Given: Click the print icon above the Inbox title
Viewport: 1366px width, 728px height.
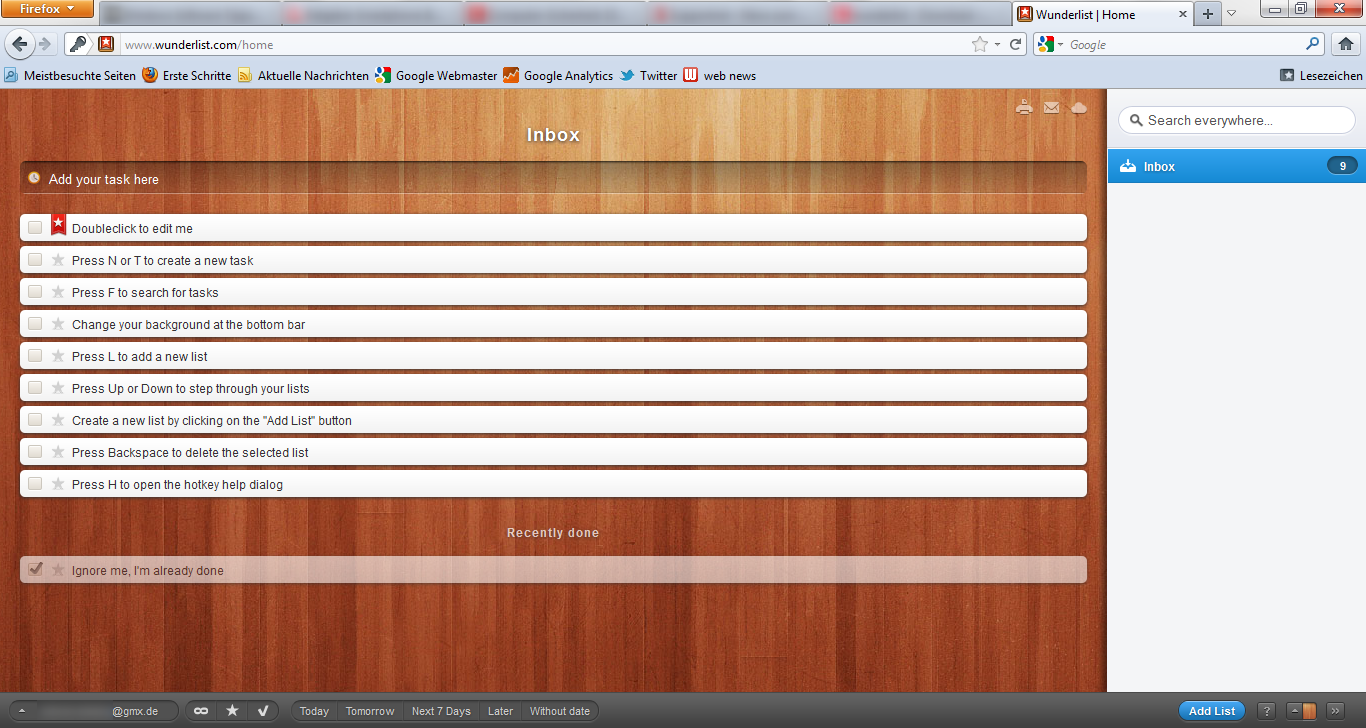Looking at the screenshot, I should (x=1024, y=107).
